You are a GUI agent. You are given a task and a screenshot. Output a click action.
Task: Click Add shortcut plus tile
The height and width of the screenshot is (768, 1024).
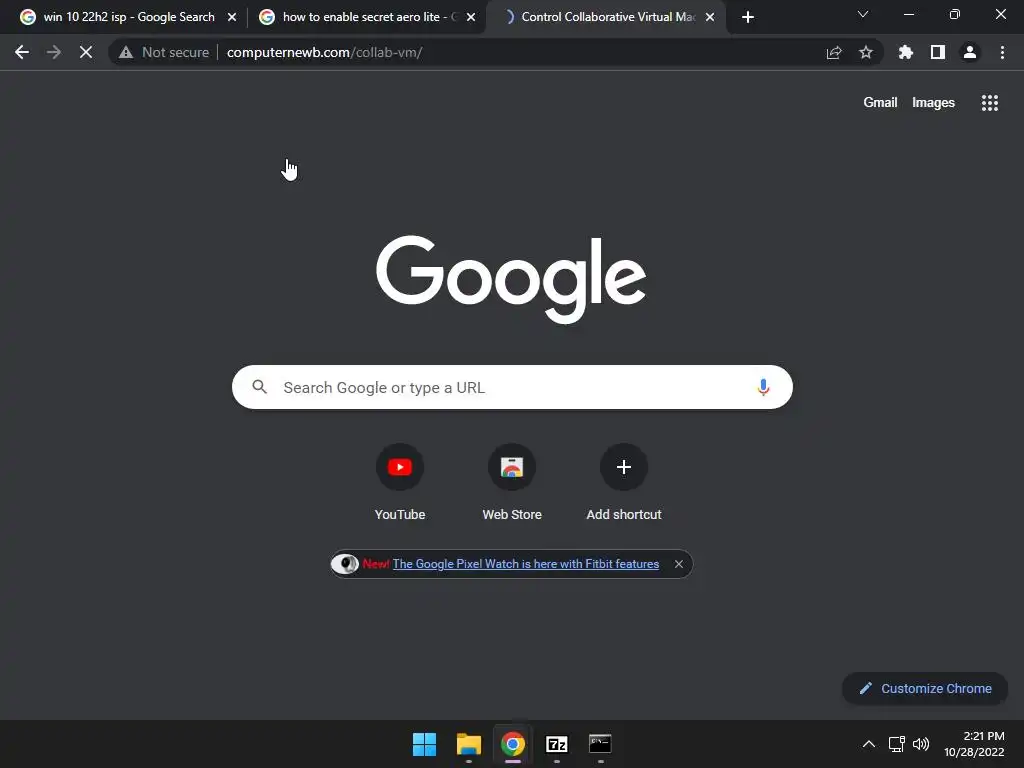pos(624,482)
